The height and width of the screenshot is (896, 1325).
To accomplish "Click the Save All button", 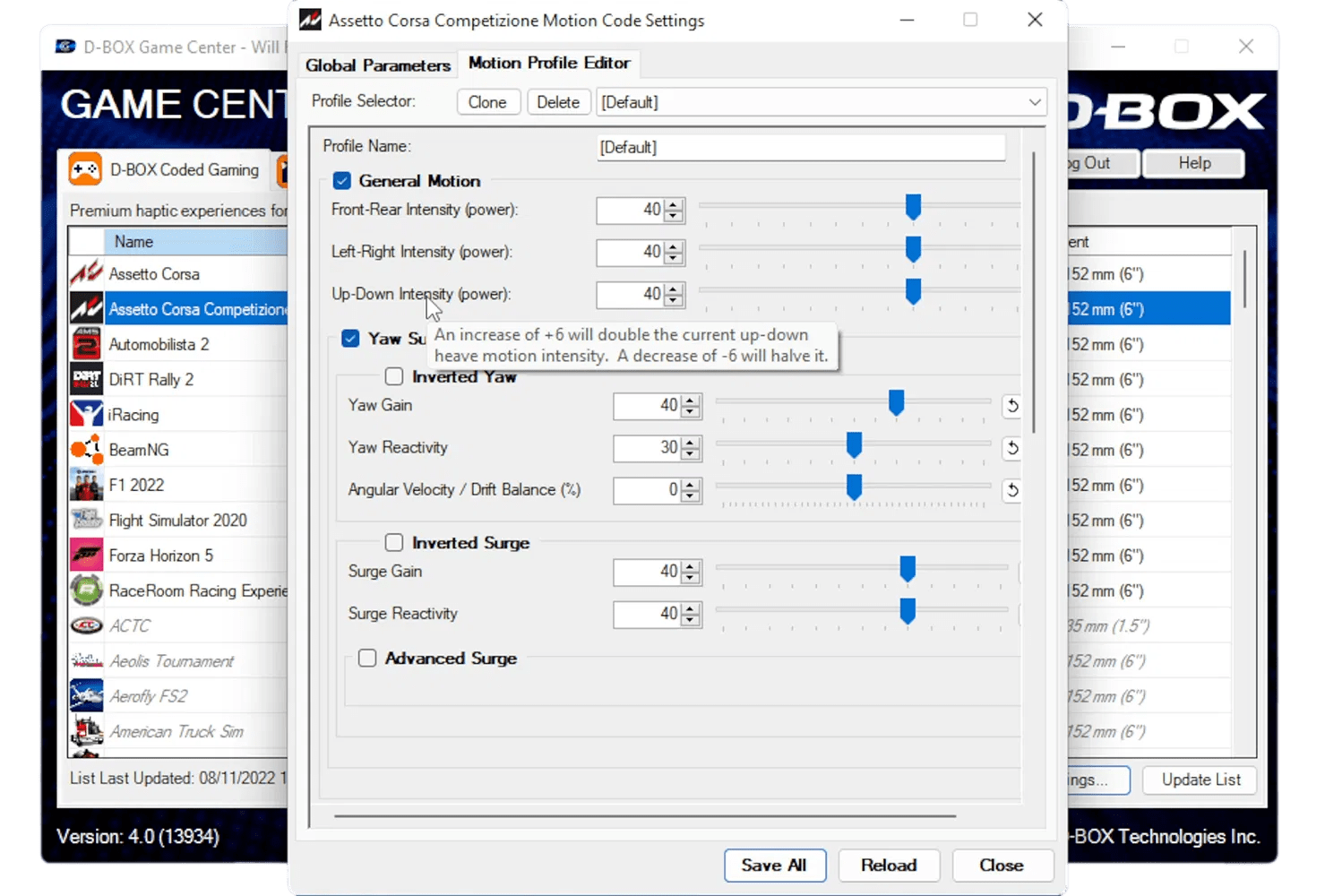I will 774,866.
